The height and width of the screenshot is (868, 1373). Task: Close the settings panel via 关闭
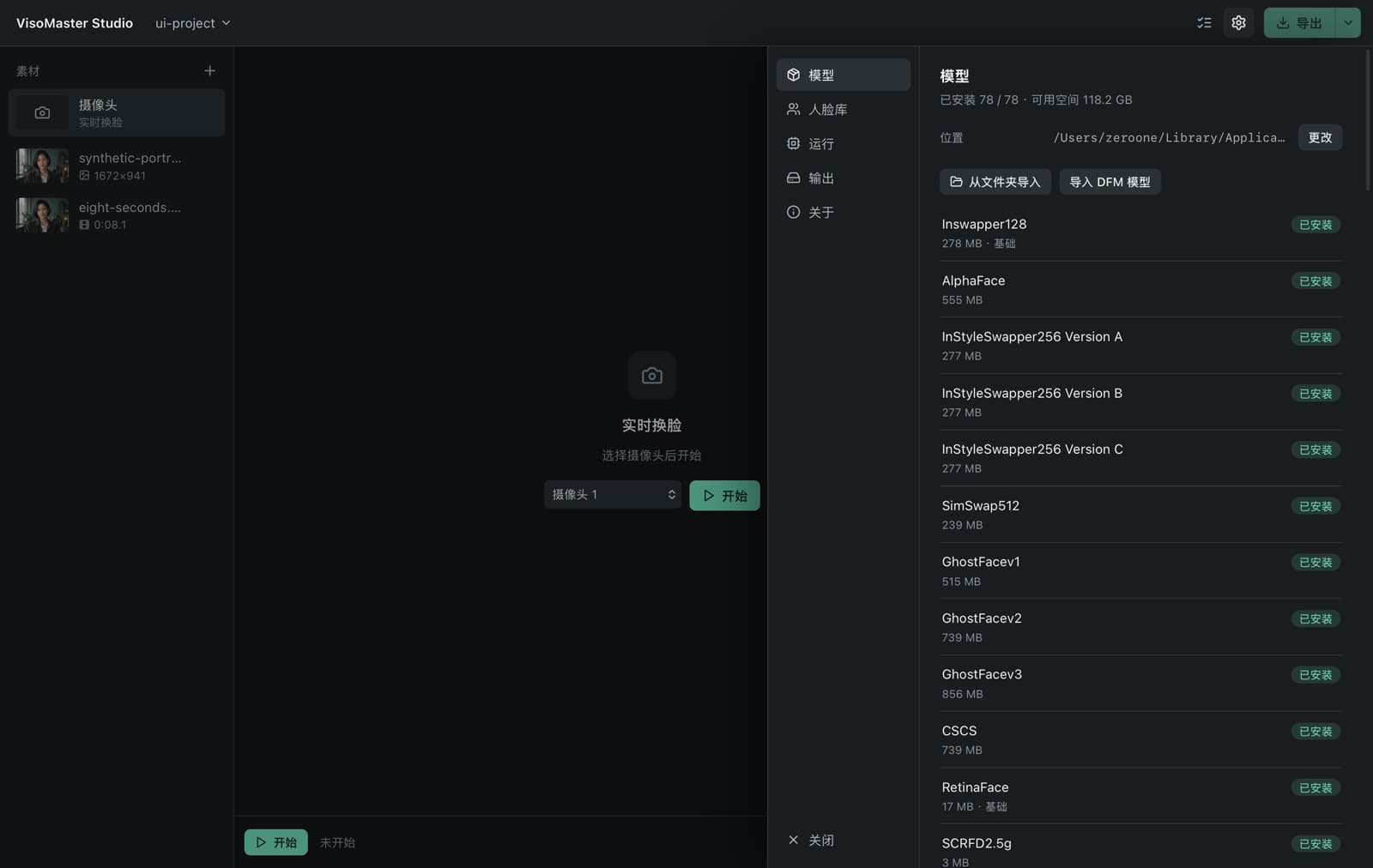click(811, 841)
